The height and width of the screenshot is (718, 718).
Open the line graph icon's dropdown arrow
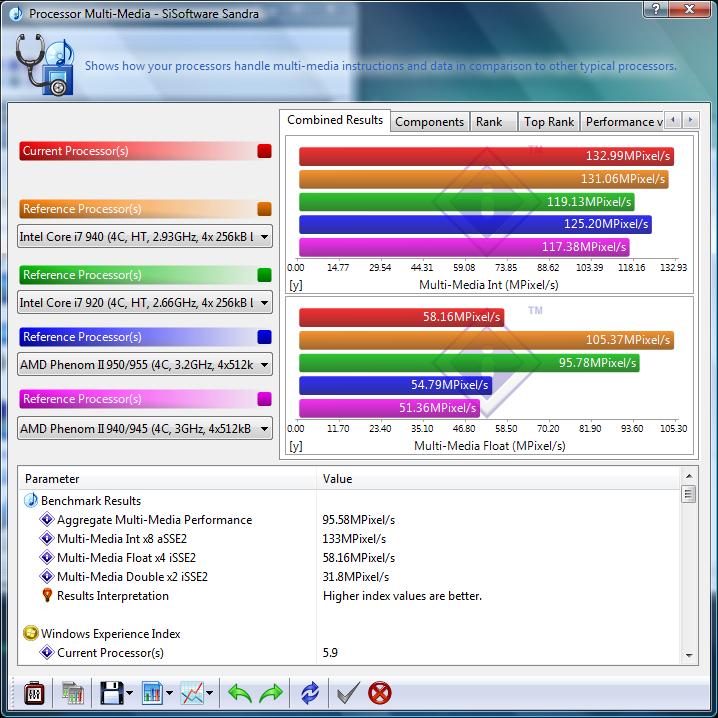pyautogui.click(x=209, y=693)
